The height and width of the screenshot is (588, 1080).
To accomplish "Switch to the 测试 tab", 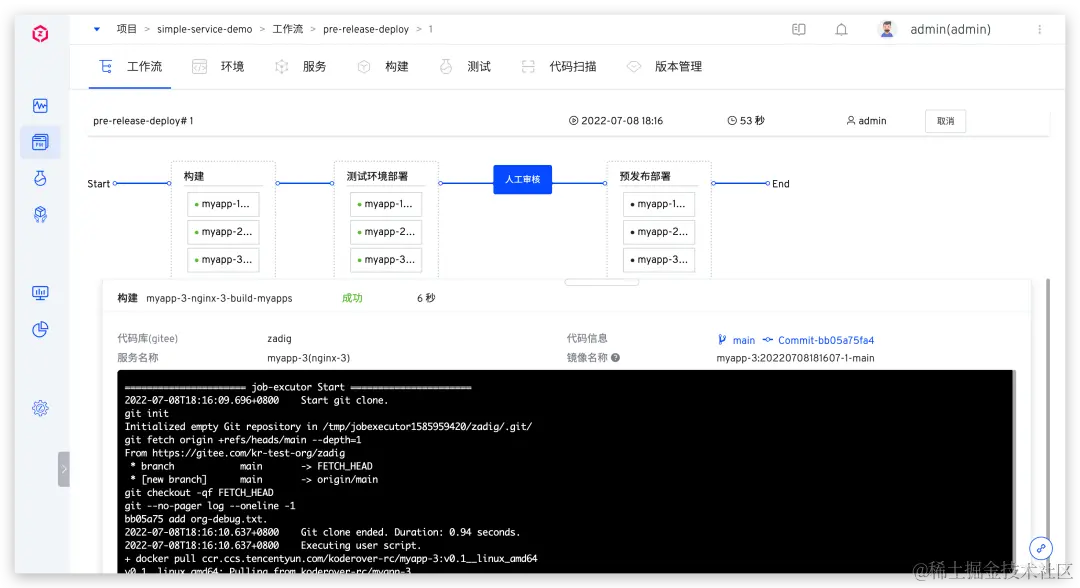I will click(465, 67).
